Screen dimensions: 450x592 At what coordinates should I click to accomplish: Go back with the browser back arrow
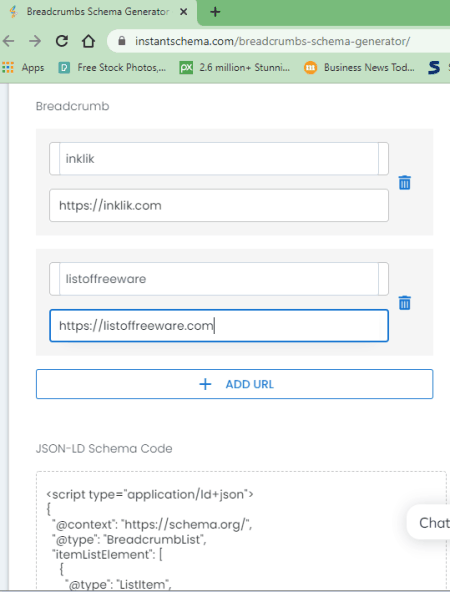(x=8, y=41)
